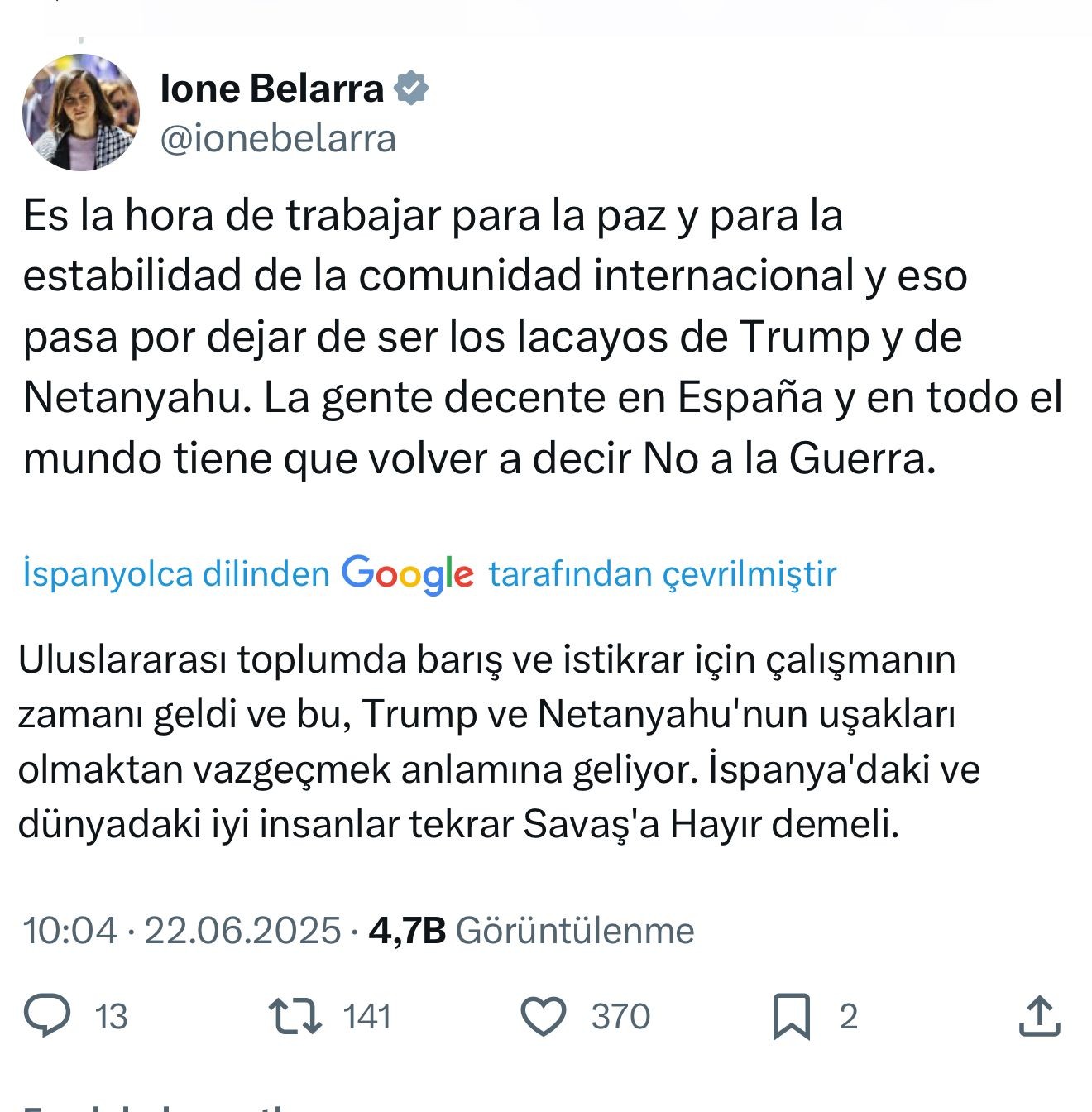Click the retweet count 141
The width and height of the screenshot is (1092, 1112).
click(x=366, y=1017)
